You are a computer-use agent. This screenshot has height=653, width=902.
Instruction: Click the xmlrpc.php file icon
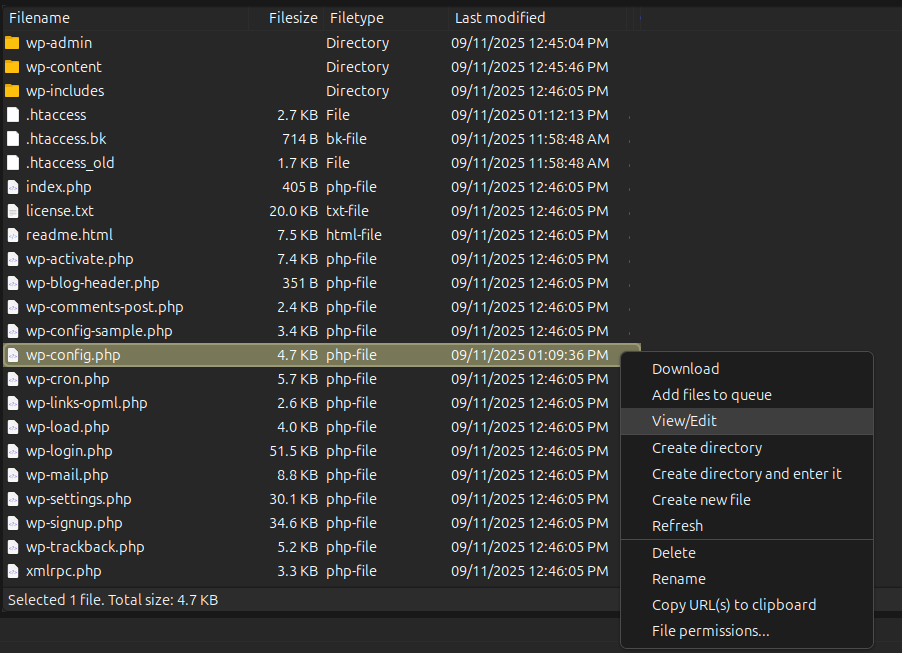(x=13, y=571)
